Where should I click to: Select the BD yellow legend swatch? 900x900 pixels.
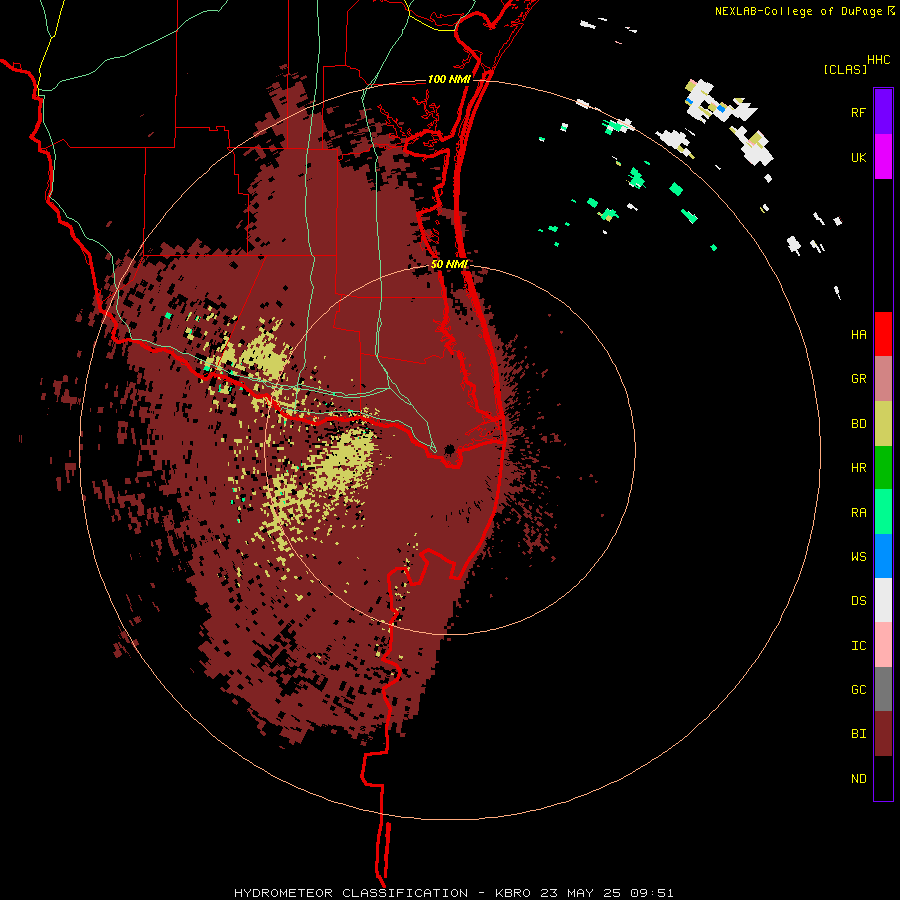pos(883,424)
